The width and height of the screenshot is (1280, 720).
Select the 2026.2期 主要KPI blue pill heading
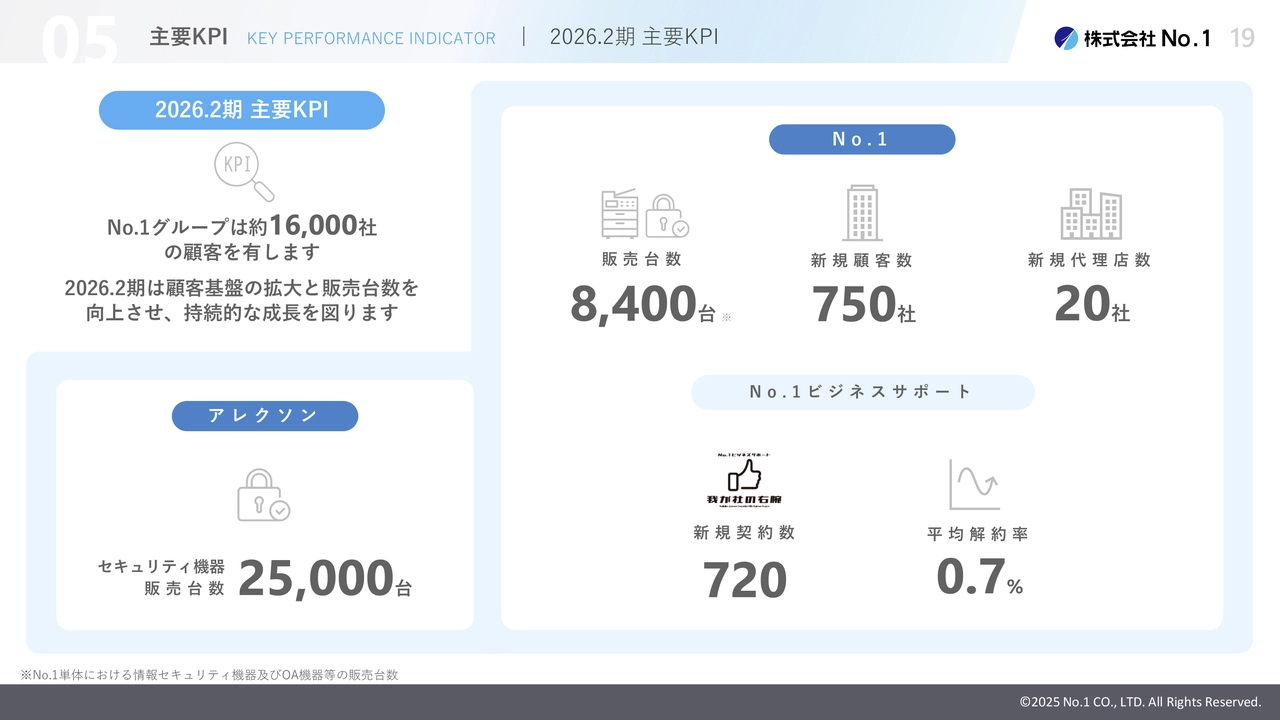coord(242,110)
